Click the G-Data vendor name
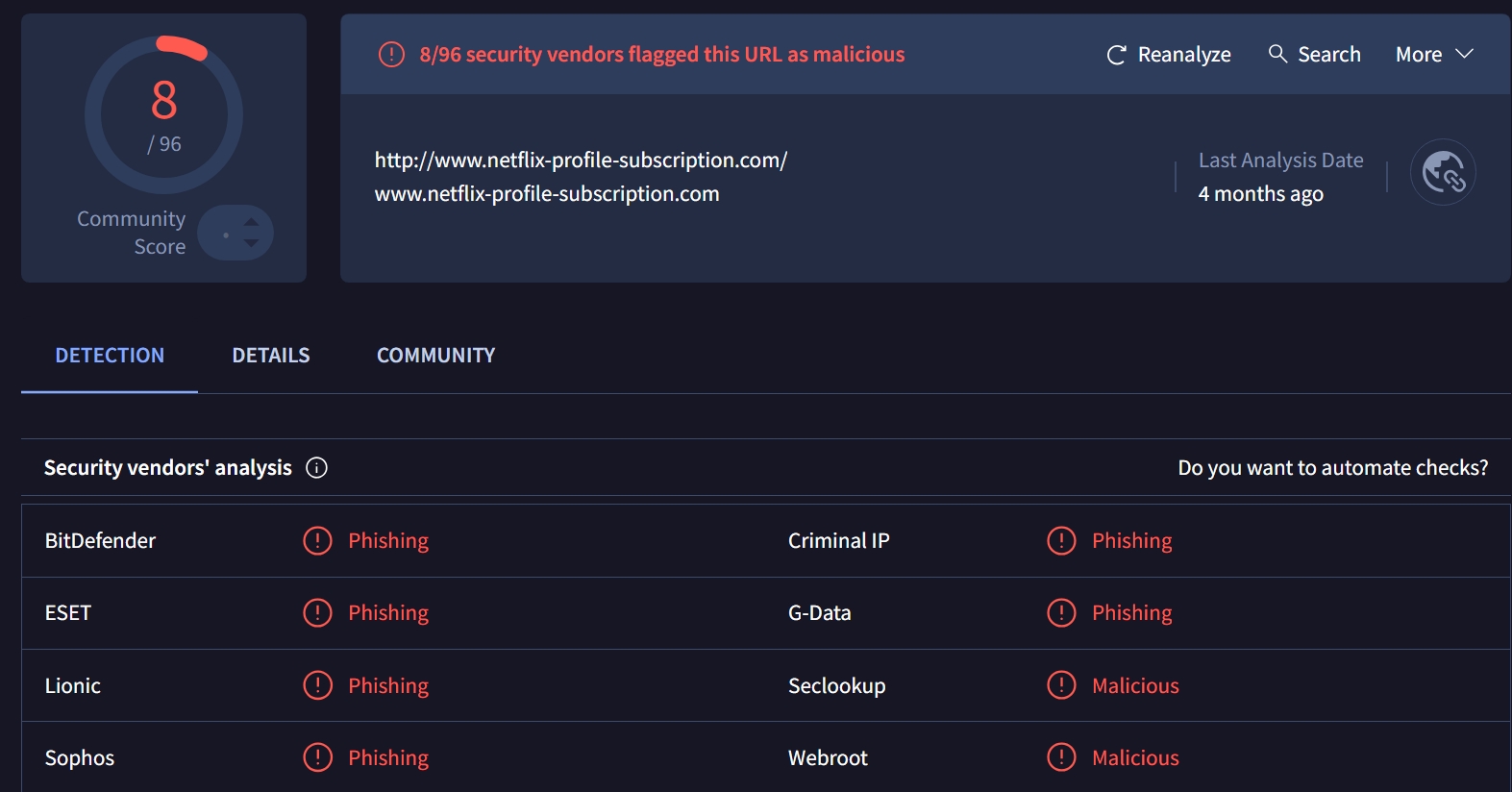 [x=820, y=613]
